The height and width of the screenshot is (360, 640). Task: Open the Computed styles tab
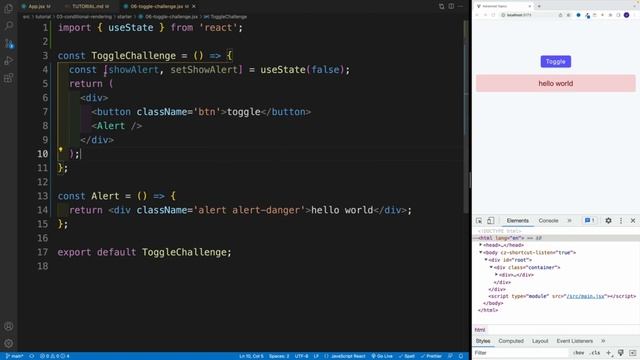(x=511, y=341)
